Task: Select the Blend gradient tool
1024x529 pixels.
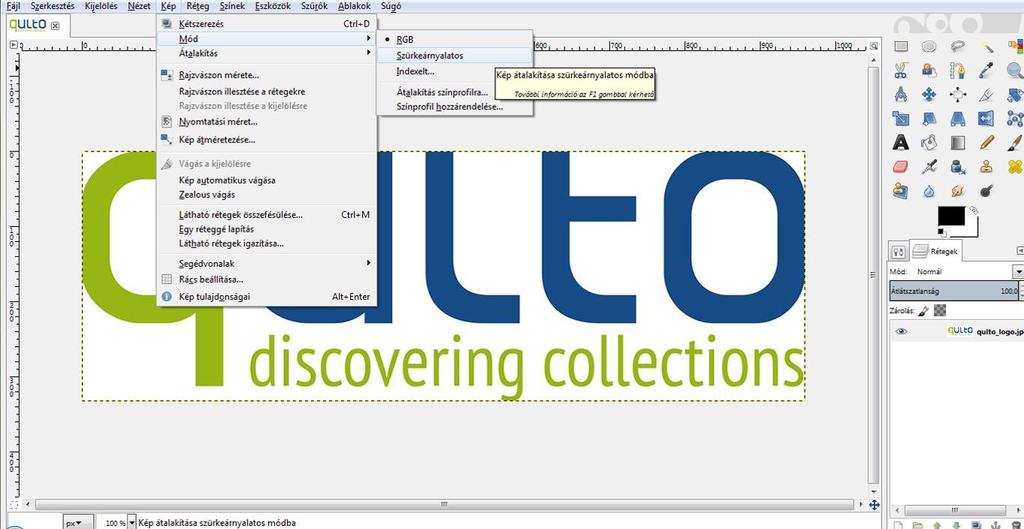Action: [958, 142]
